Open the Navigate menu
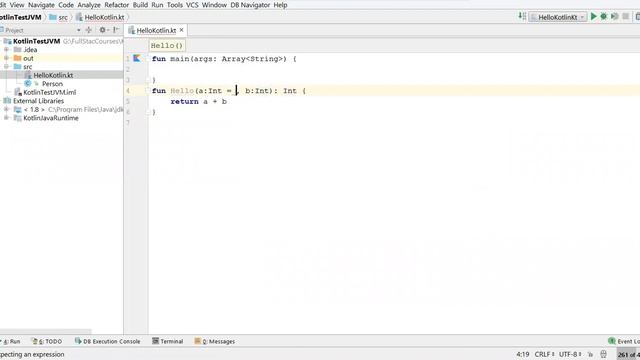Screen dimensions: 640x360 [41, 5]
